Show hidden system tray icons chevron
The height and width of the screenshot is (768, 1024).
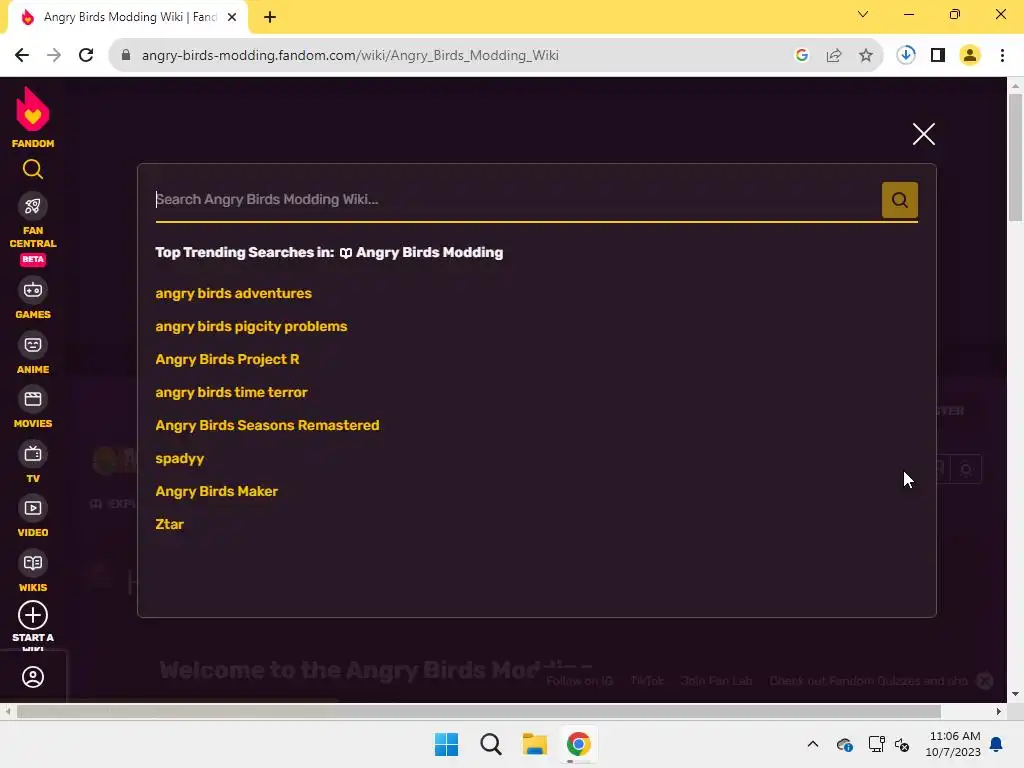813,744
